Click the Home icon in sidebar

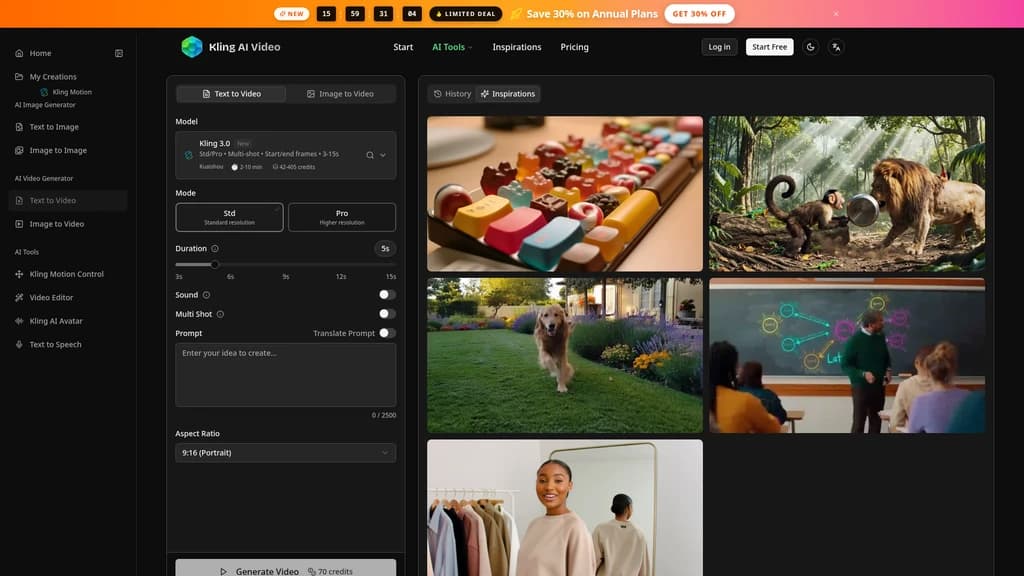click(x=19, y=53)
